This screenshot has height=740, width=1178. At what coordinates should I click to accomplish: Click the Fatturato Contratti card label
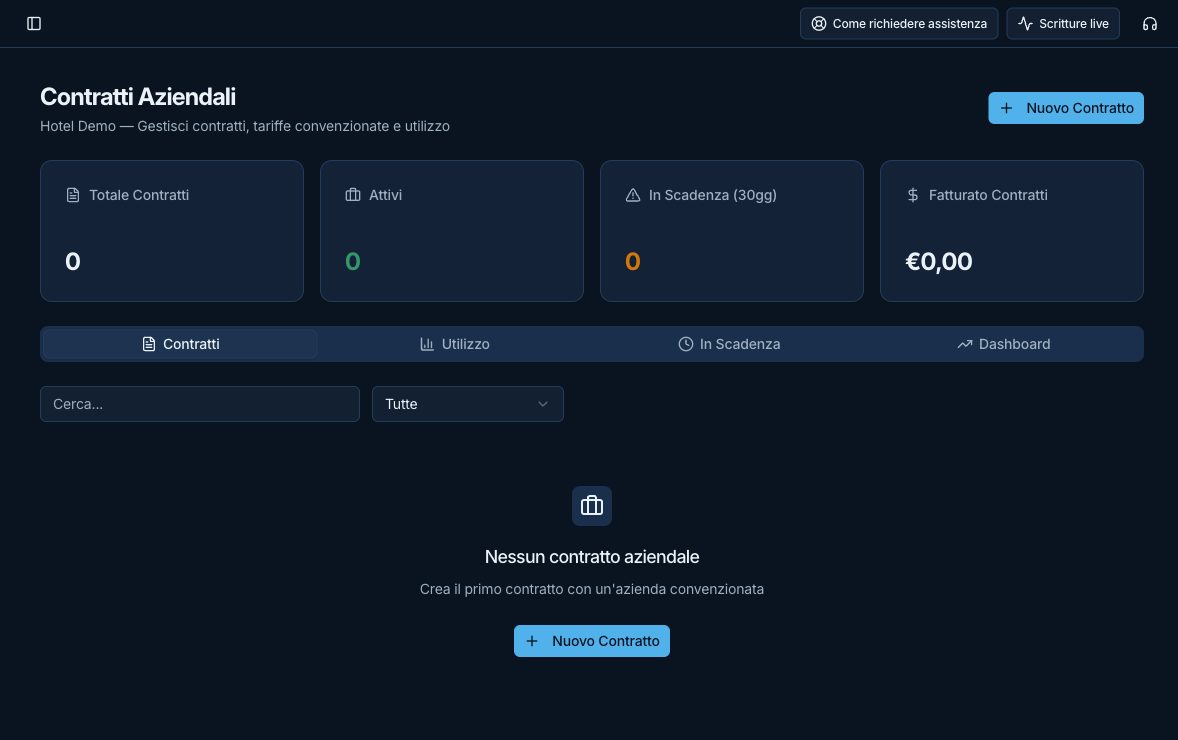pos(988,195)
